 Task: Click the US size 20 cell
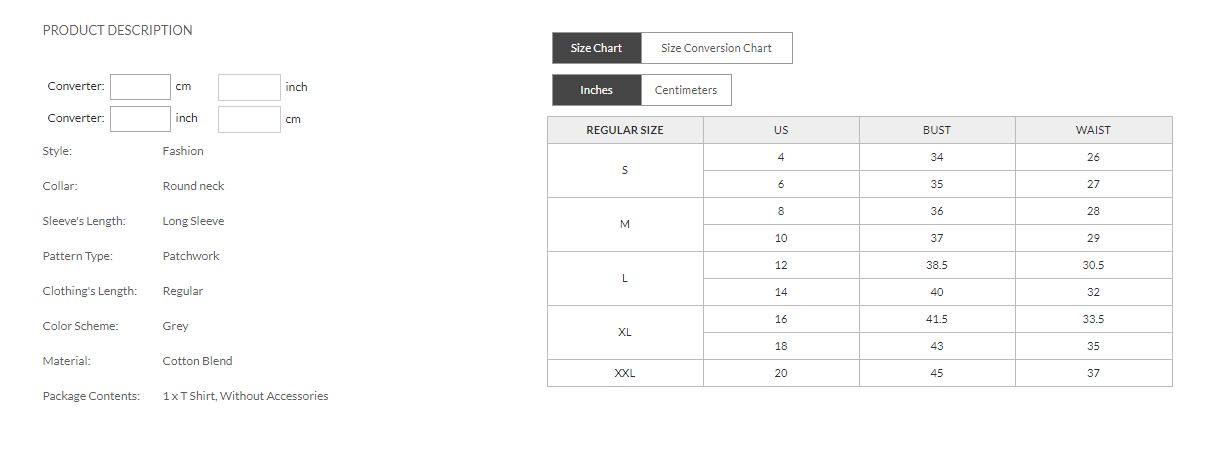tap(781, 373)
